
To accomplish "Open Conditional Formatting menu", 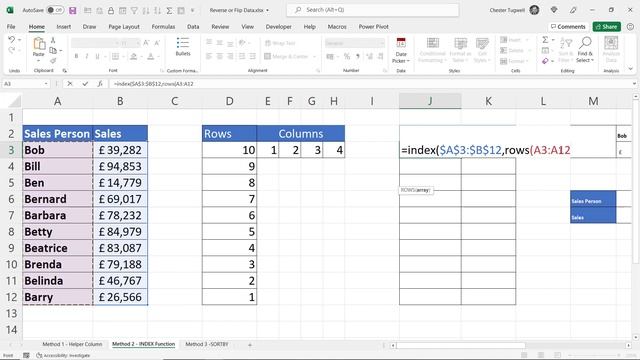I will tap(432, 50).
